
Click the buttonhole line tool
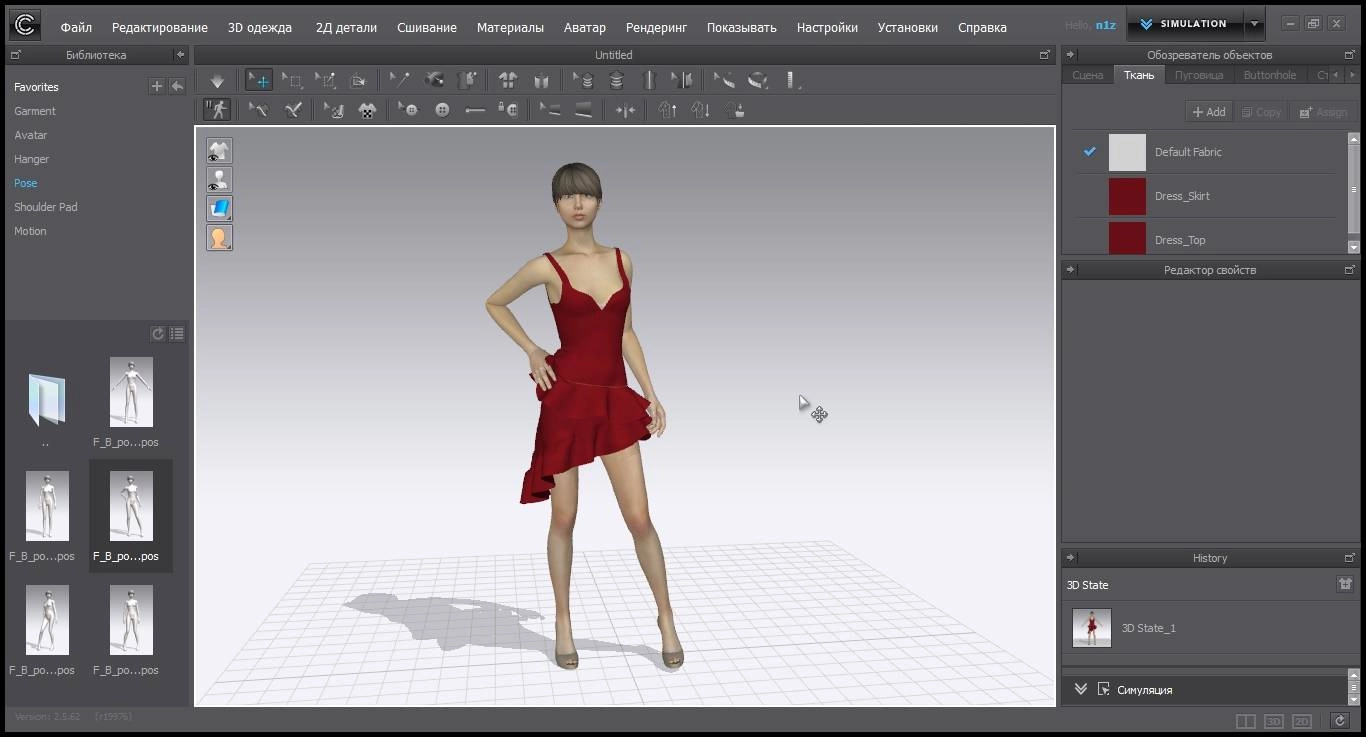point(475,110)
